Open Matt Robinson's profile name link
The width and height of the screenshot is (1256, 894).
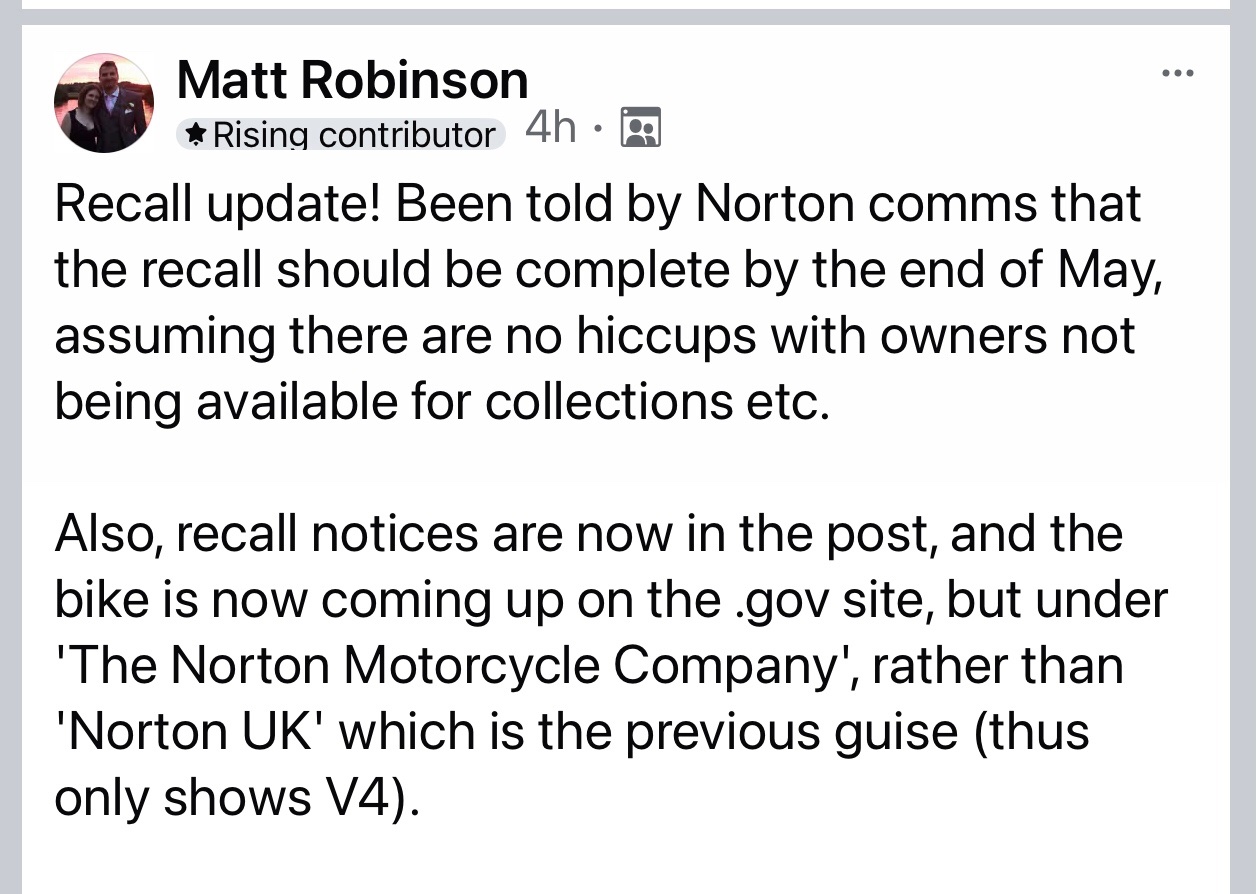point(352,80)
